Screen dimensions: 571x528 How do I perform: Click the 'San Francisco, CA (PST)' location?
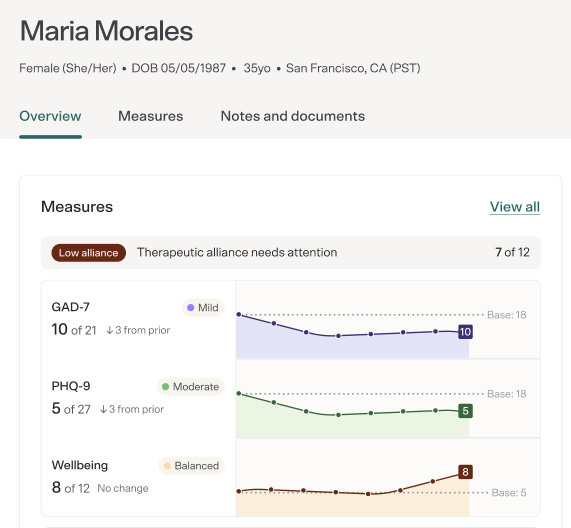pyautogui.click(x=353, y=68)
